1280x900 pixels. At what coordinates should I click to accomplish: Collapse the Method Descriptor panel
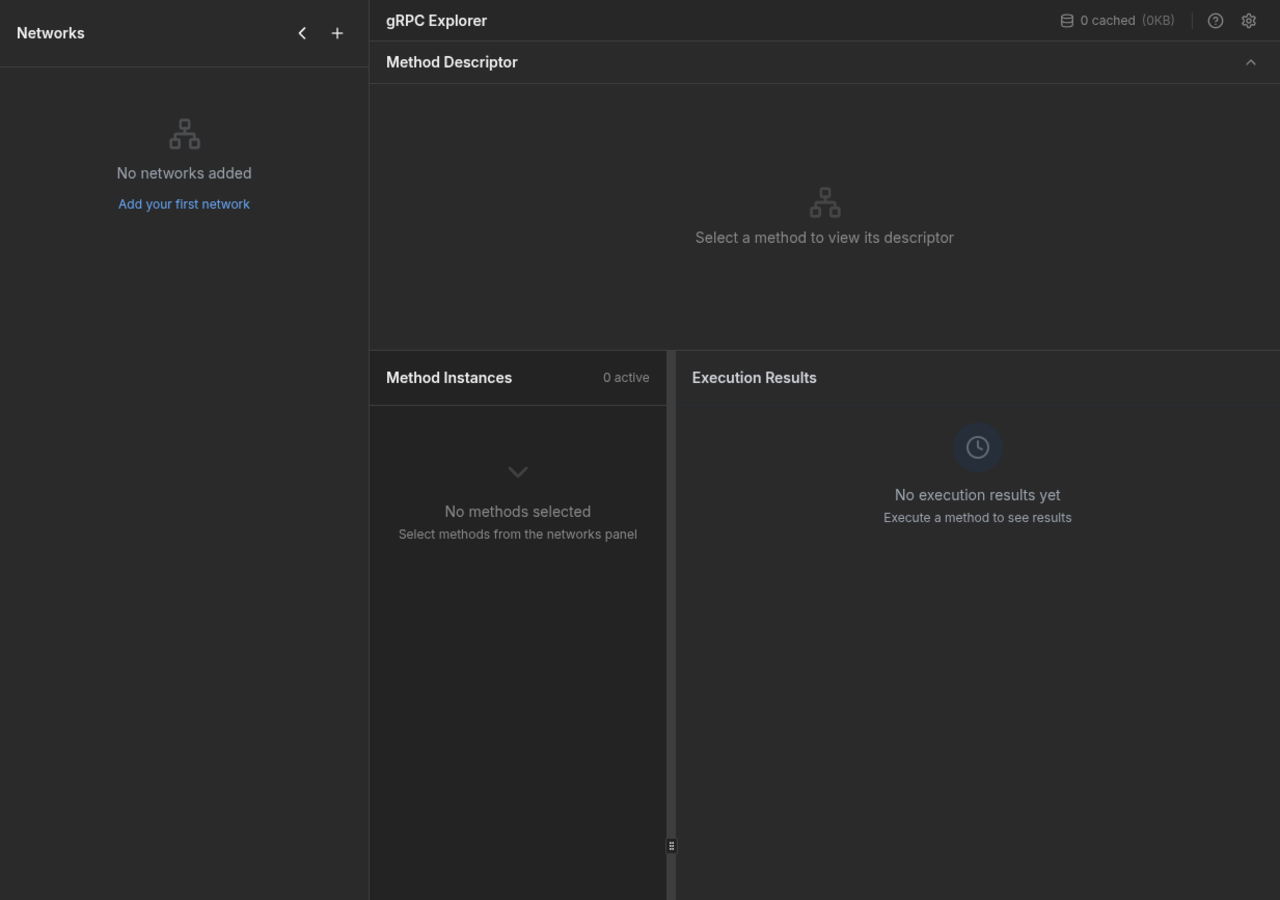[x=1250, y=62]
